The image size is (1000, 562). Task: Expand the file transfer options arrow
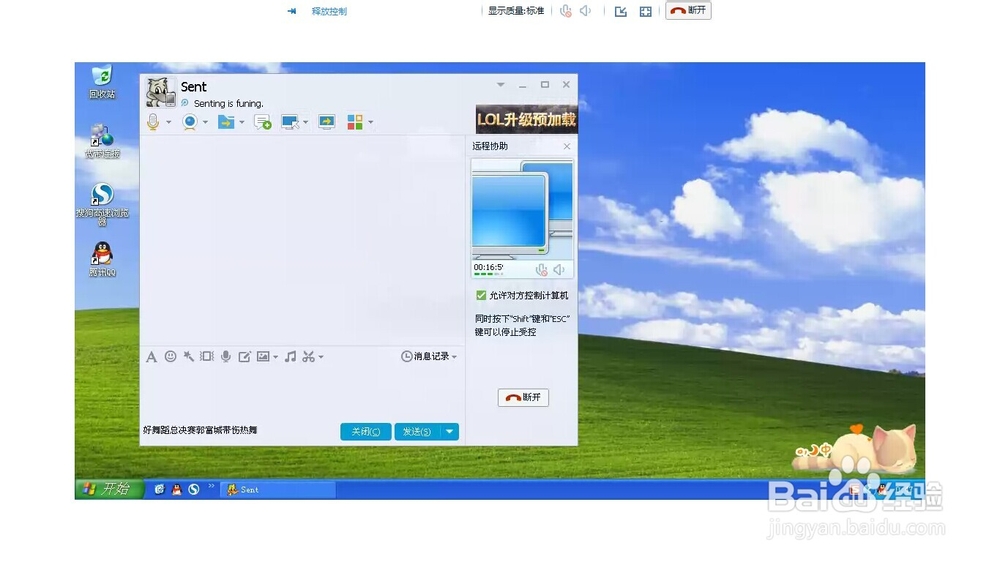point(242,122)
